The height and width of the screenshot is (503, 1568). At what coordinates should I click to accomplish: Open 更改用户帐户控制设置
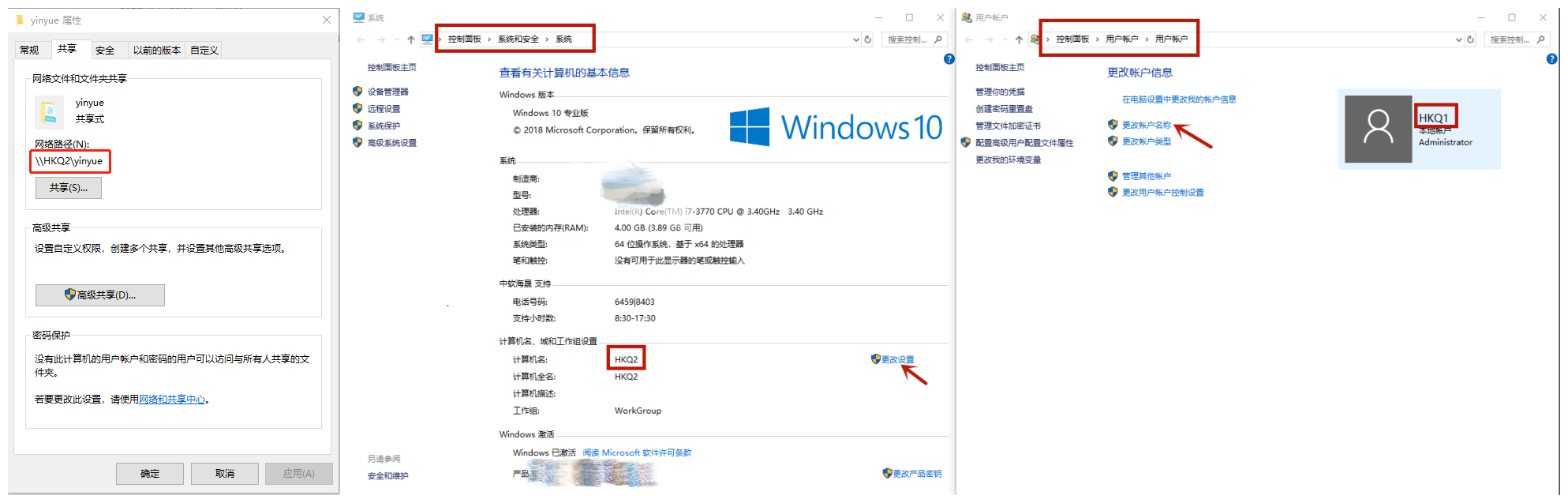[1162, 193]
